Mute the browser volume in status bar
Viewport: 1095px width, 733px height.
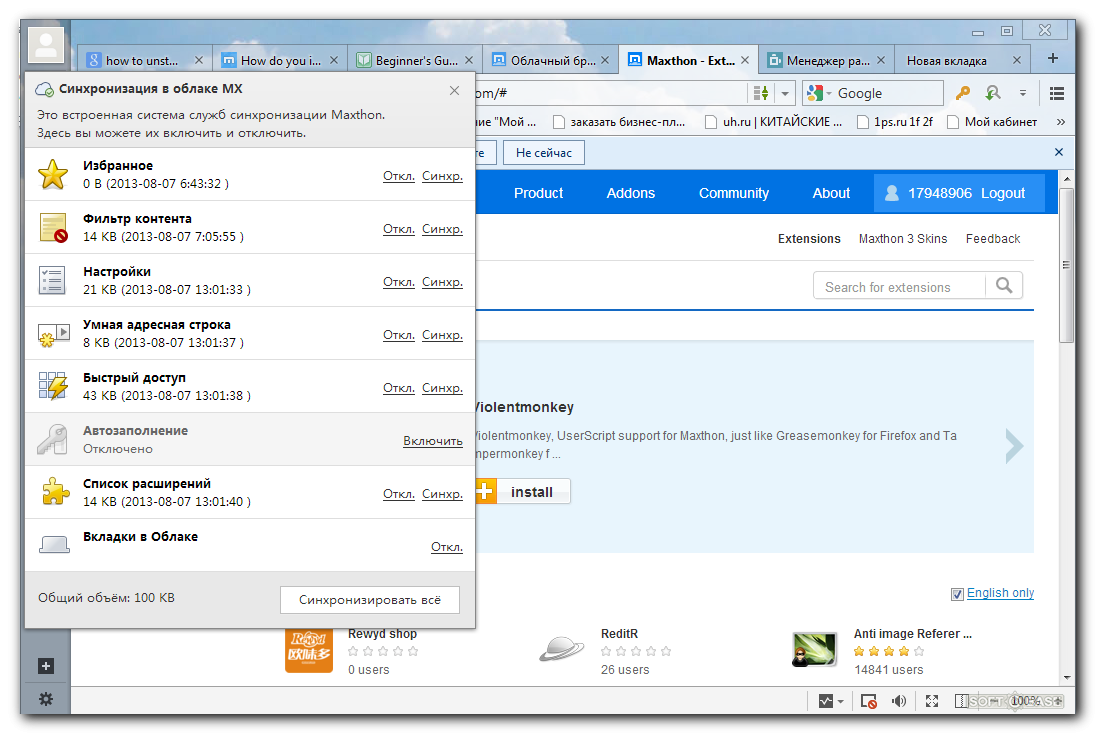click(899, 701)
